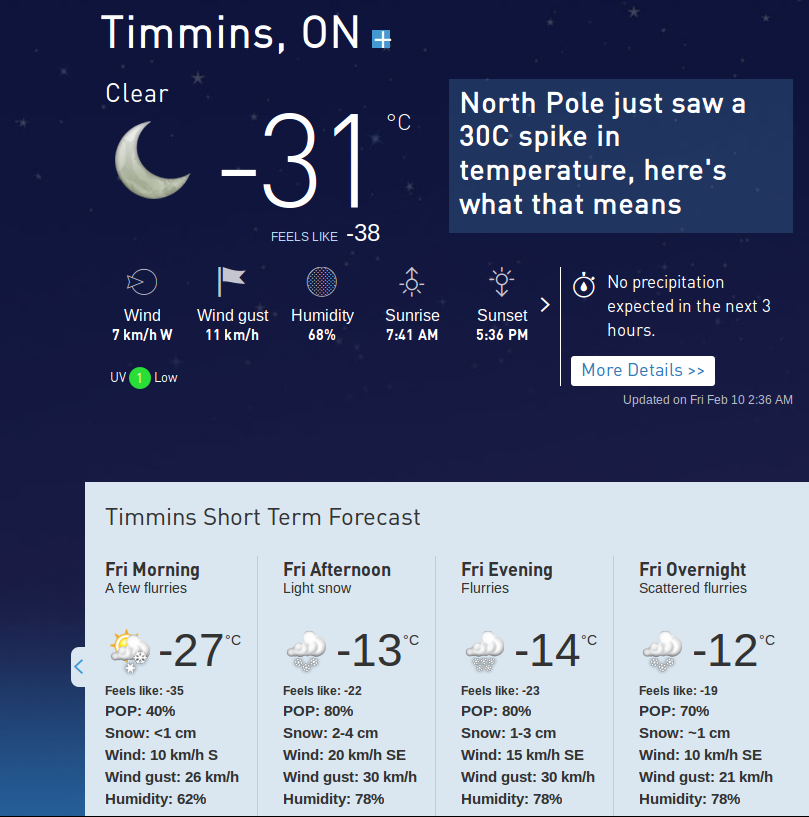Click Fri Overnight scattered flurries icon

[662, 652]
